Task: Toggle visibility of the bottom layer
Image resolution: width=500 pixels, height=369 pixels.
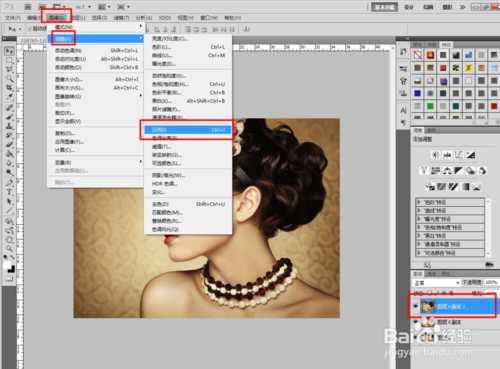Action: click(x=416, y=337)
